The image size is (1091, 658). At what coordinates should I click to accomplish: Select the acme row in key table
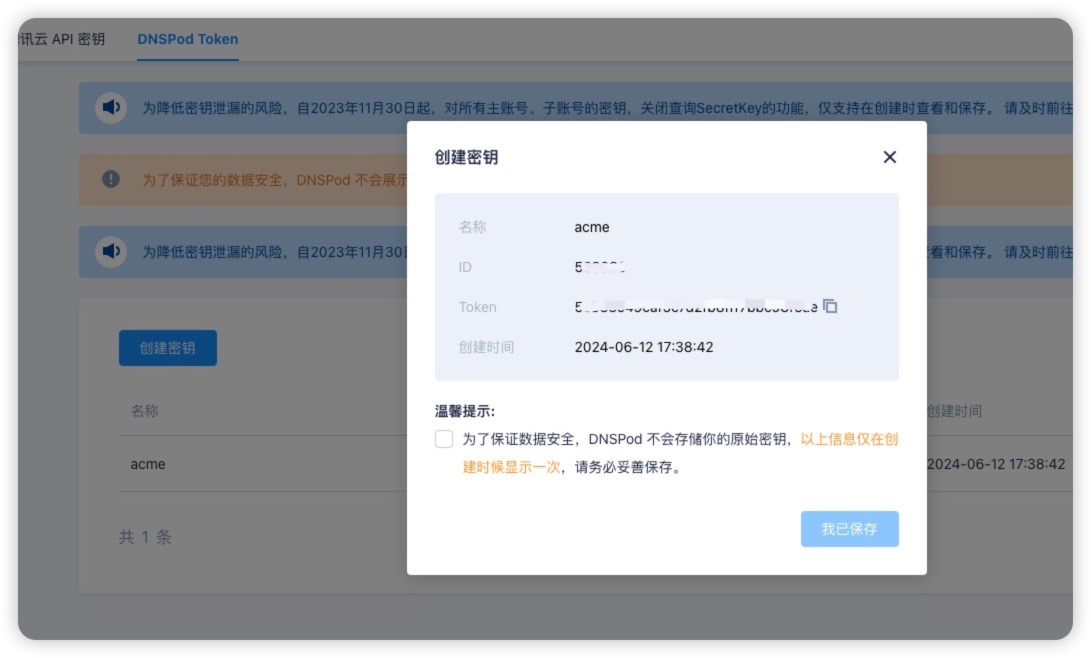pos(148,464)
